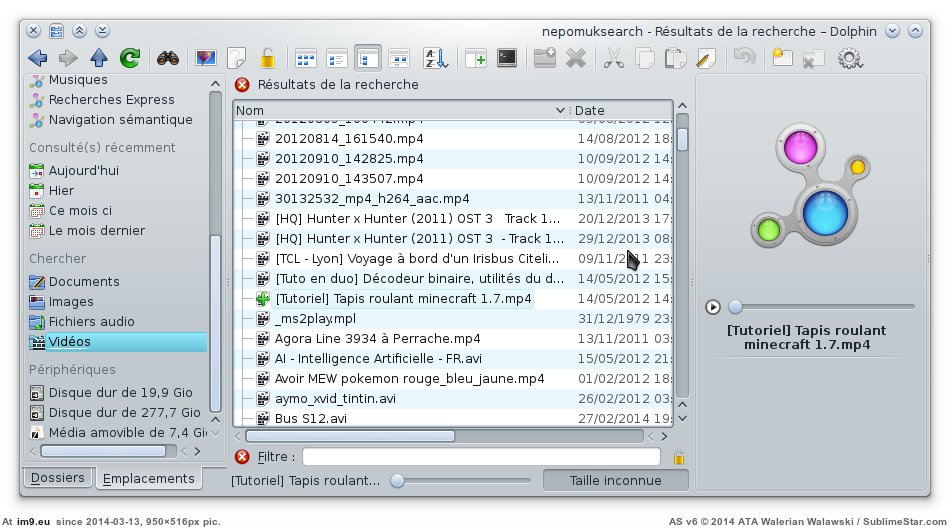Toggle the filter lock icon

point(679,457)
